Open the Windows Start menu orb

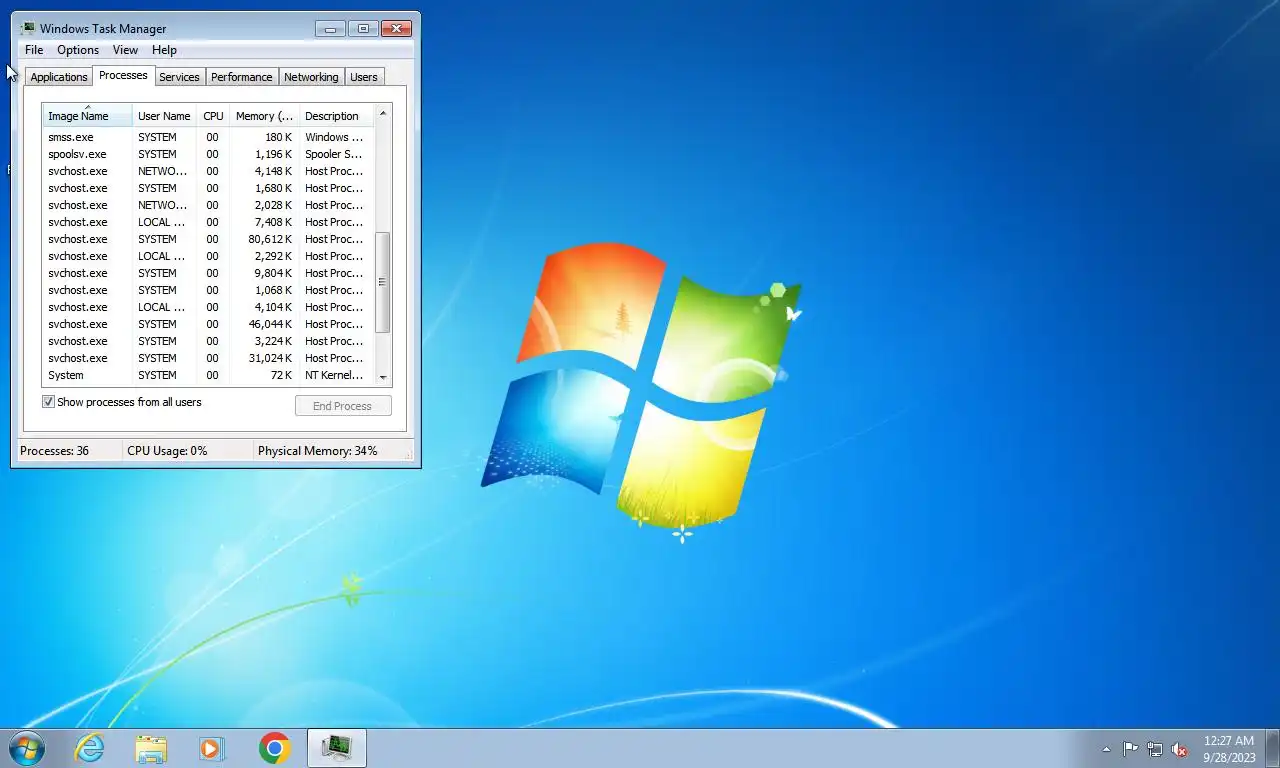tap(27, 748)
